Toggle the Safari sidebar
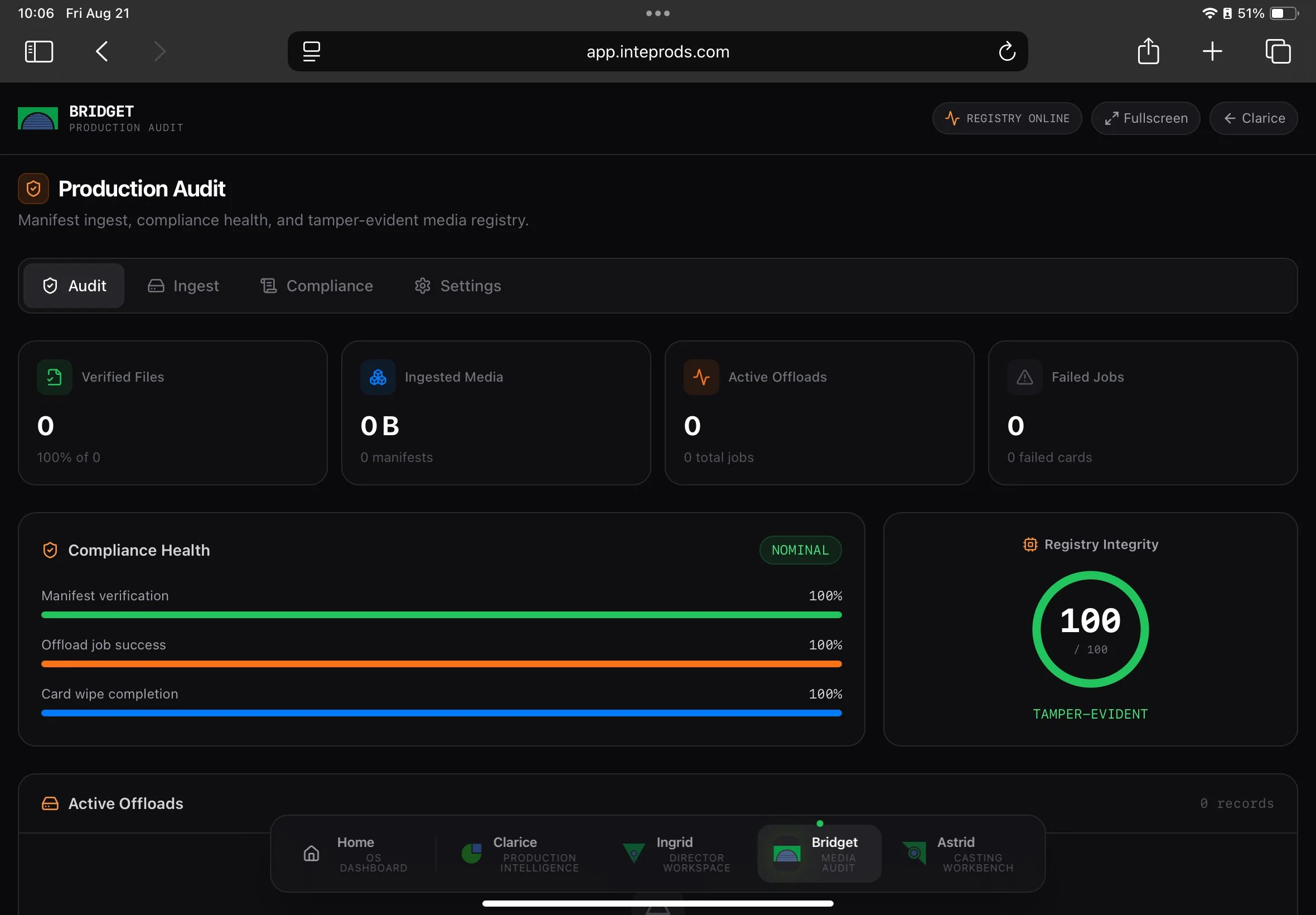This screenshot has width=1316, height=915. click(39, 51)
